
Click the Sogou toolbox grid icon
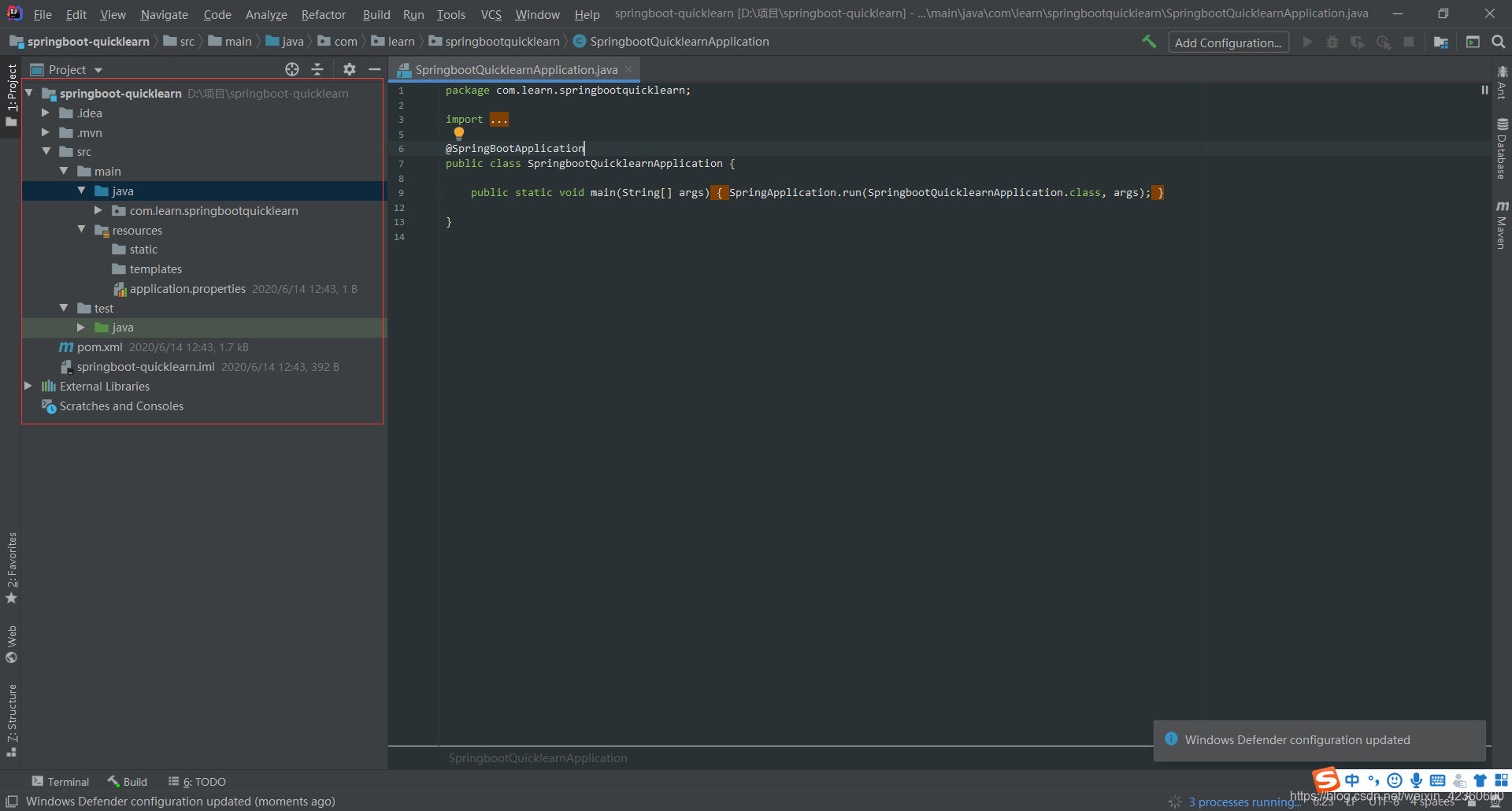pyautogui.click(x=1501, y=780)
